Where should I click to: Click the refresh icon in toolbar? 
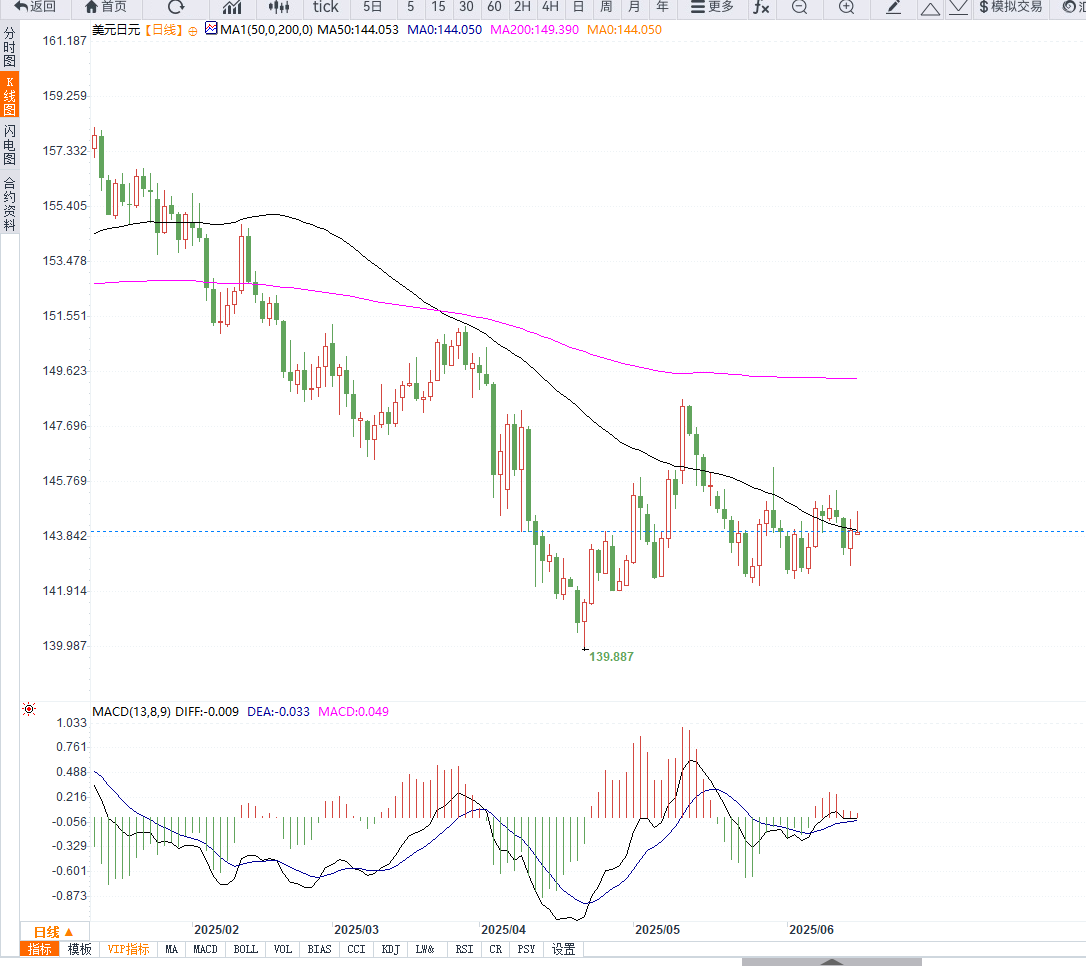176,8
